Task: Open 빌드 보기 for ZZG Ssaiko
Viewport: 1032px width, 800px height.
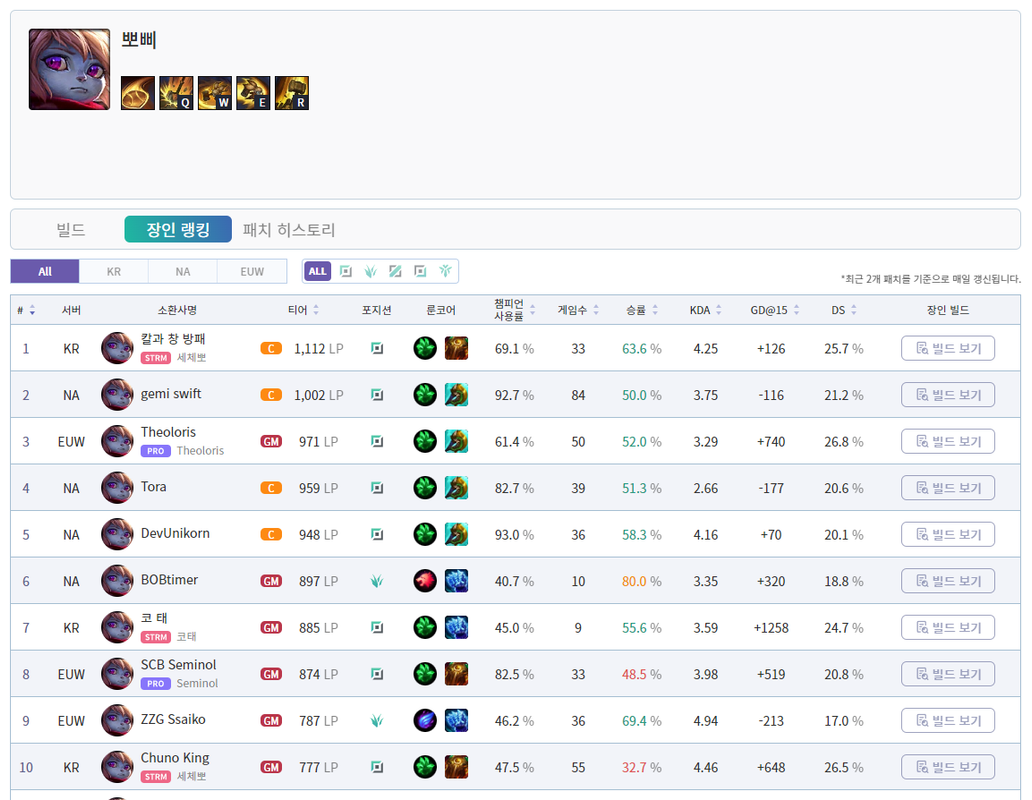Action: tap(948, 720)
